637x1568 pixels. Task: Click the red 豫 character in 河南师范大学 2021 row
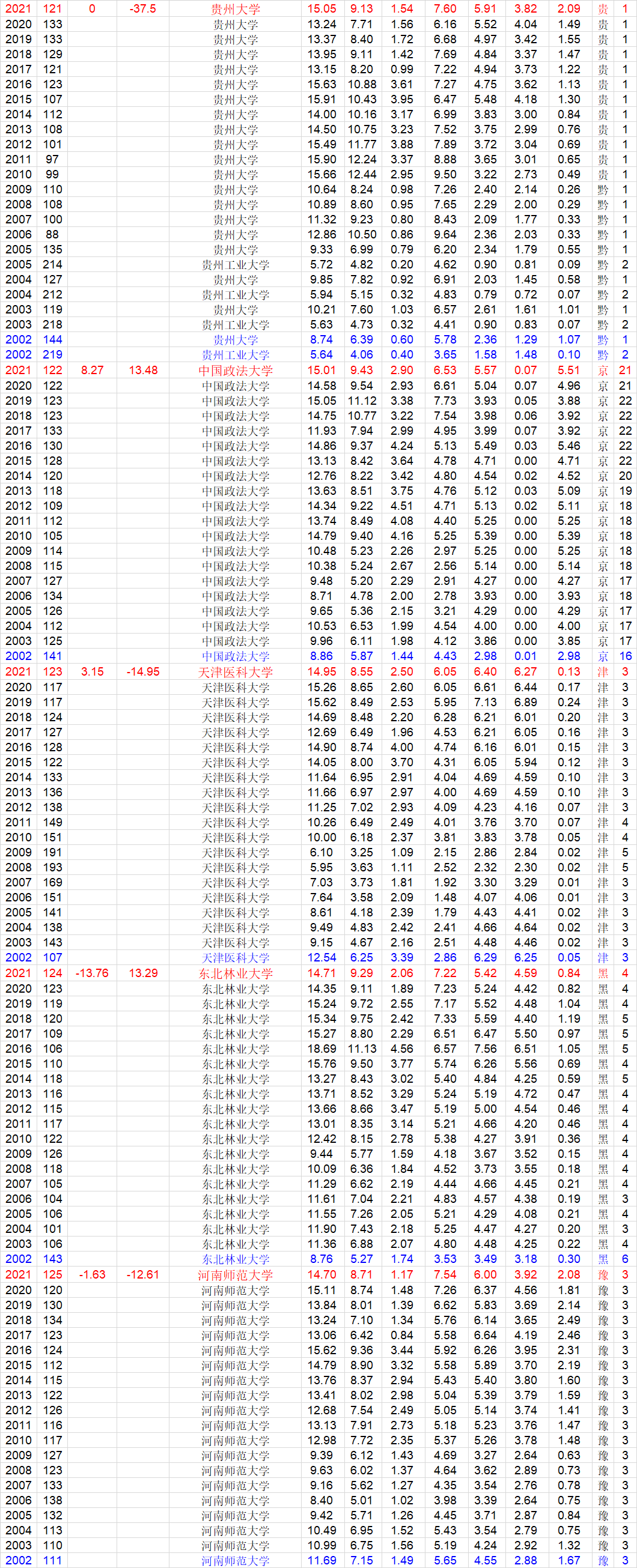(603, 1274)
